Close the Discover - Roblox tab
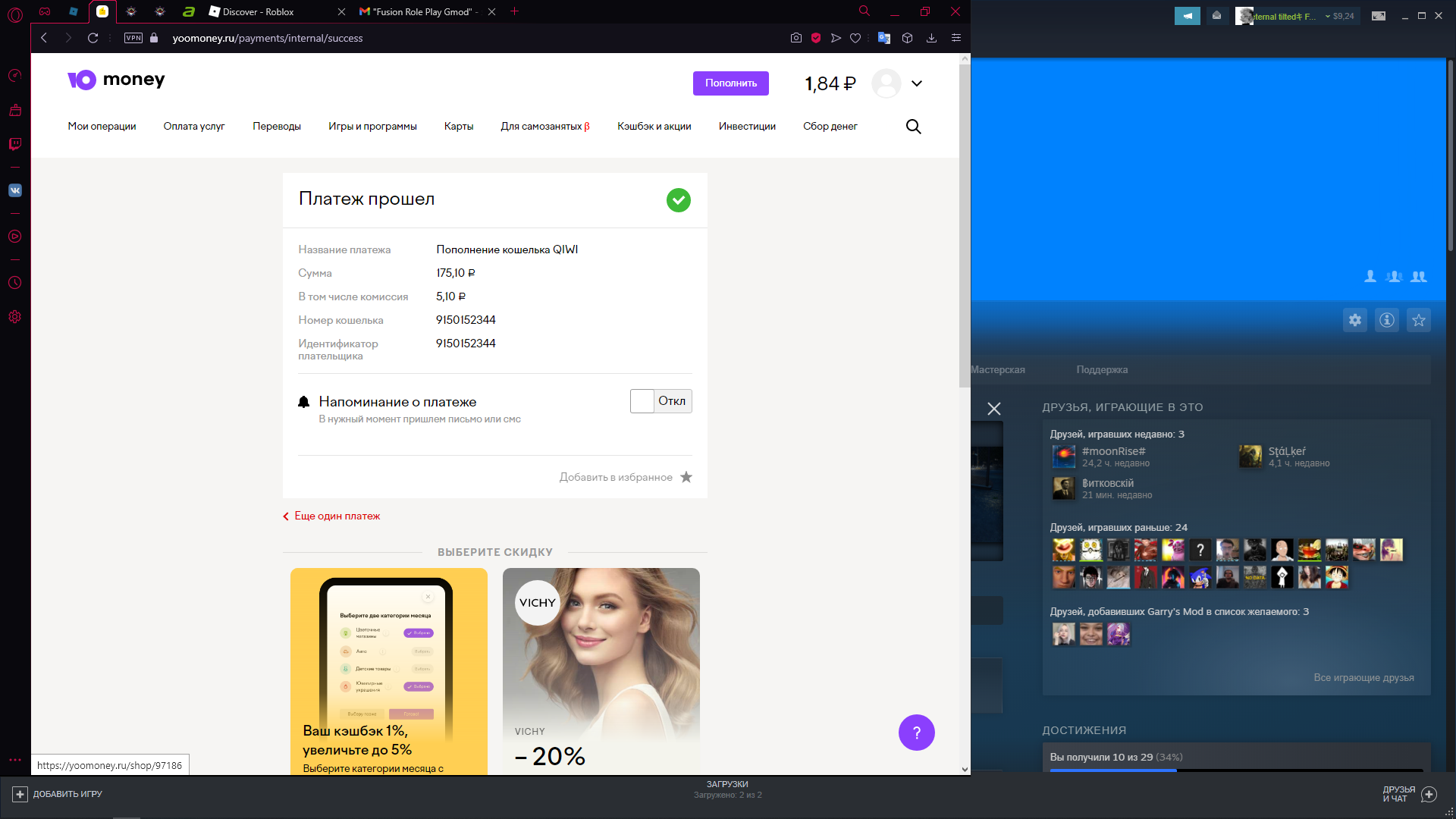This screenshot has height=819, width=1456. pos(341,11)
